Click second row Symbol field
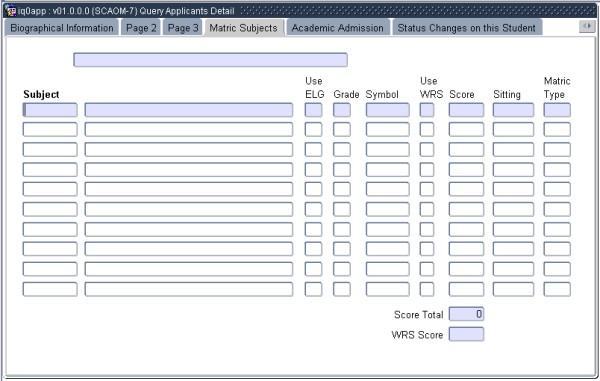This screenshot has width=600, height=381. tap(388, 129)
